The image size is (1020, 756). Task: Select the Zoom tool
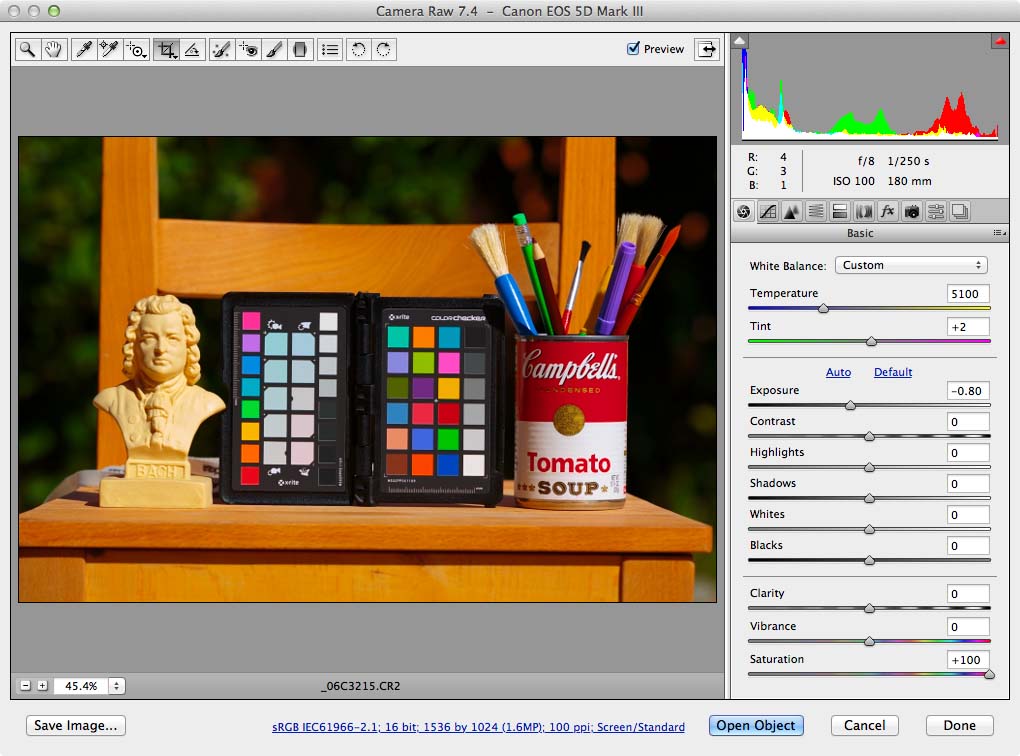pyautogui.click(x=27, y=49)
